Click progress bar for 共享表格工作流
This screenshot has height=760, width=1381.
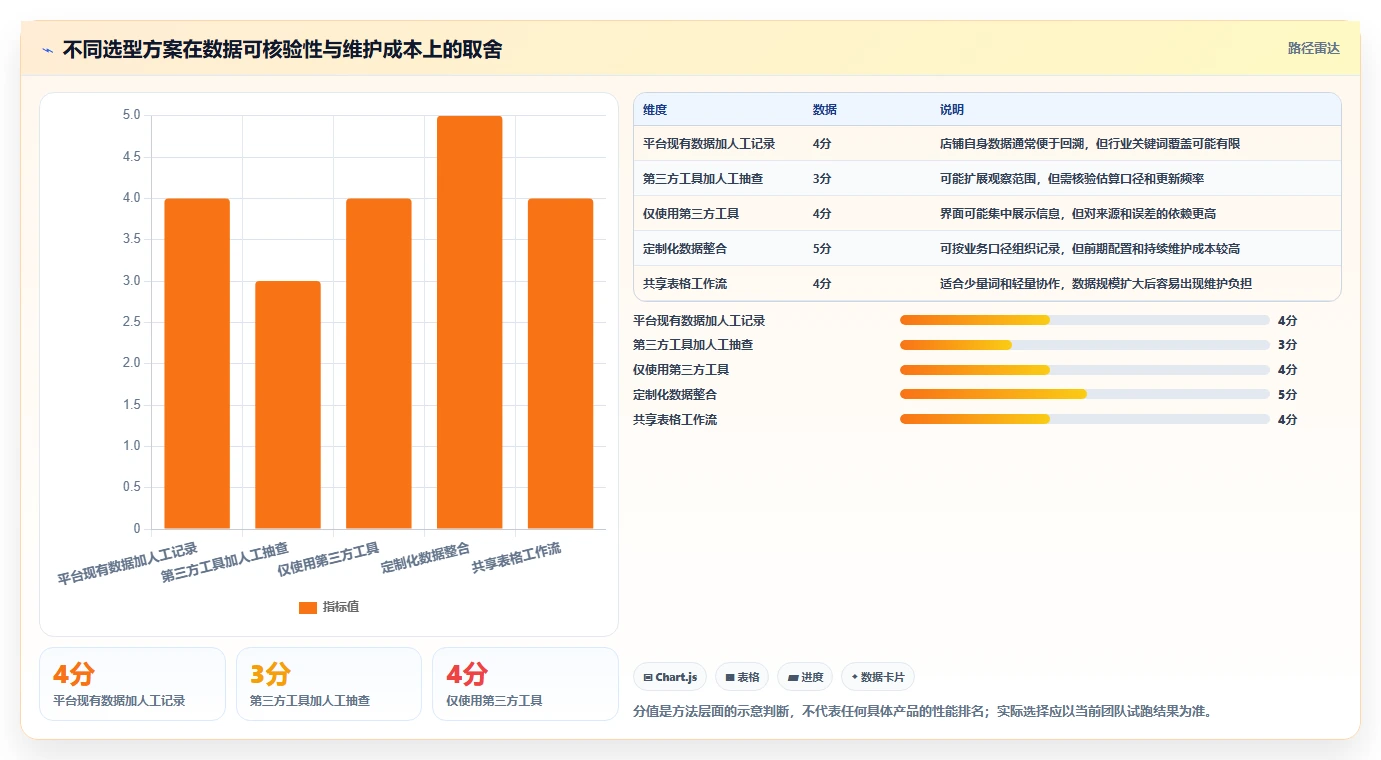click(x=1085, y=419)
